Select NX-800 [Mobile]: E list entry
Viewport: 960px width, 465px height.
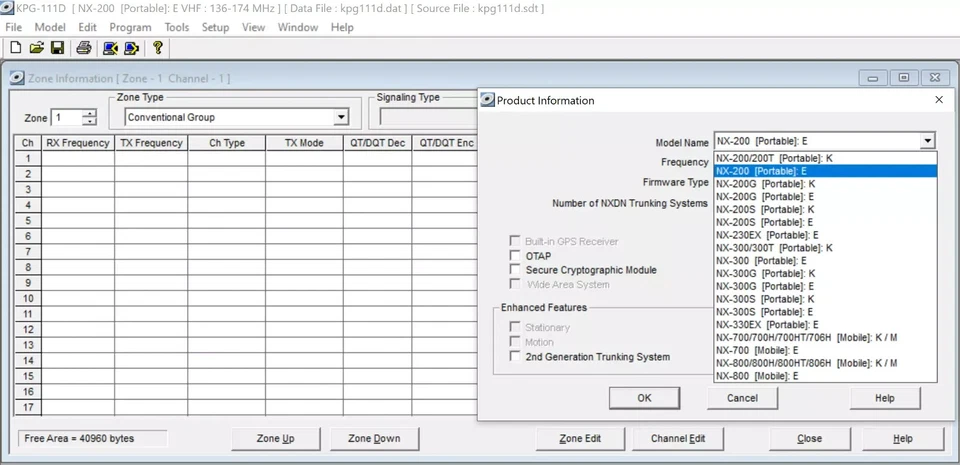click(825, 376)
